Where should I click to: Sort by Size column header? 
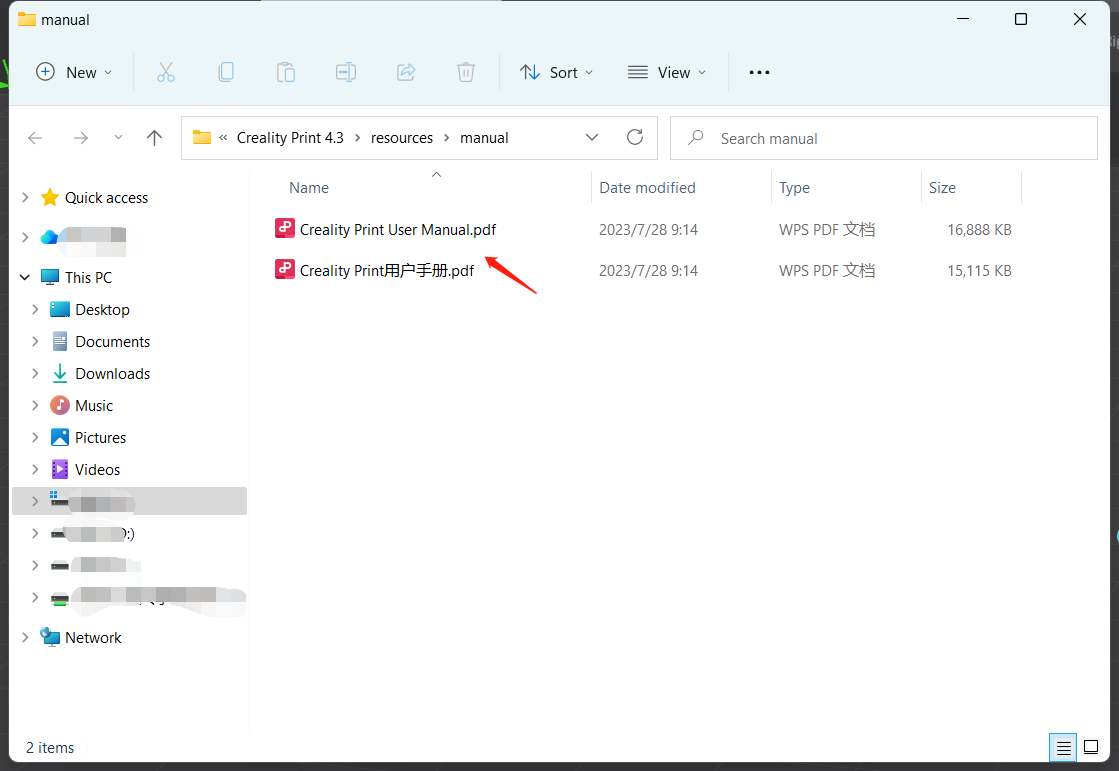(942, 188)
